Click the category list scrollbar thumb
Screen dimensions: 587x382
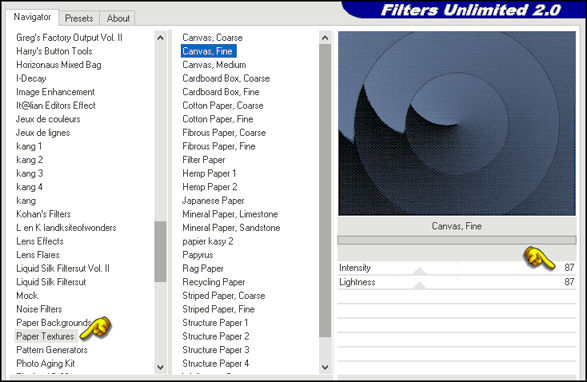pyautogui.click(x=160, y=251)
